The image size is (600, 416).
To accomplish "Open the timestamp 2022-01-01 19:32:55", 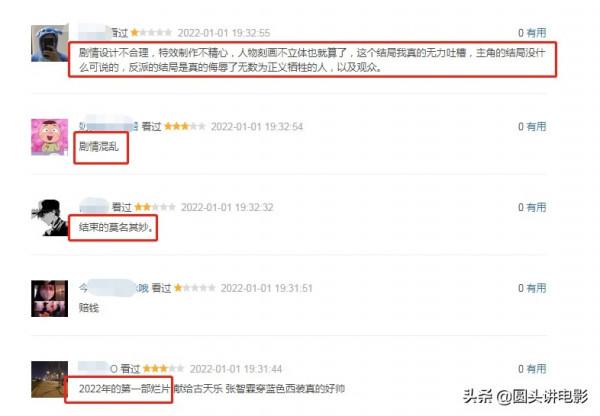I will coord(224,33).
